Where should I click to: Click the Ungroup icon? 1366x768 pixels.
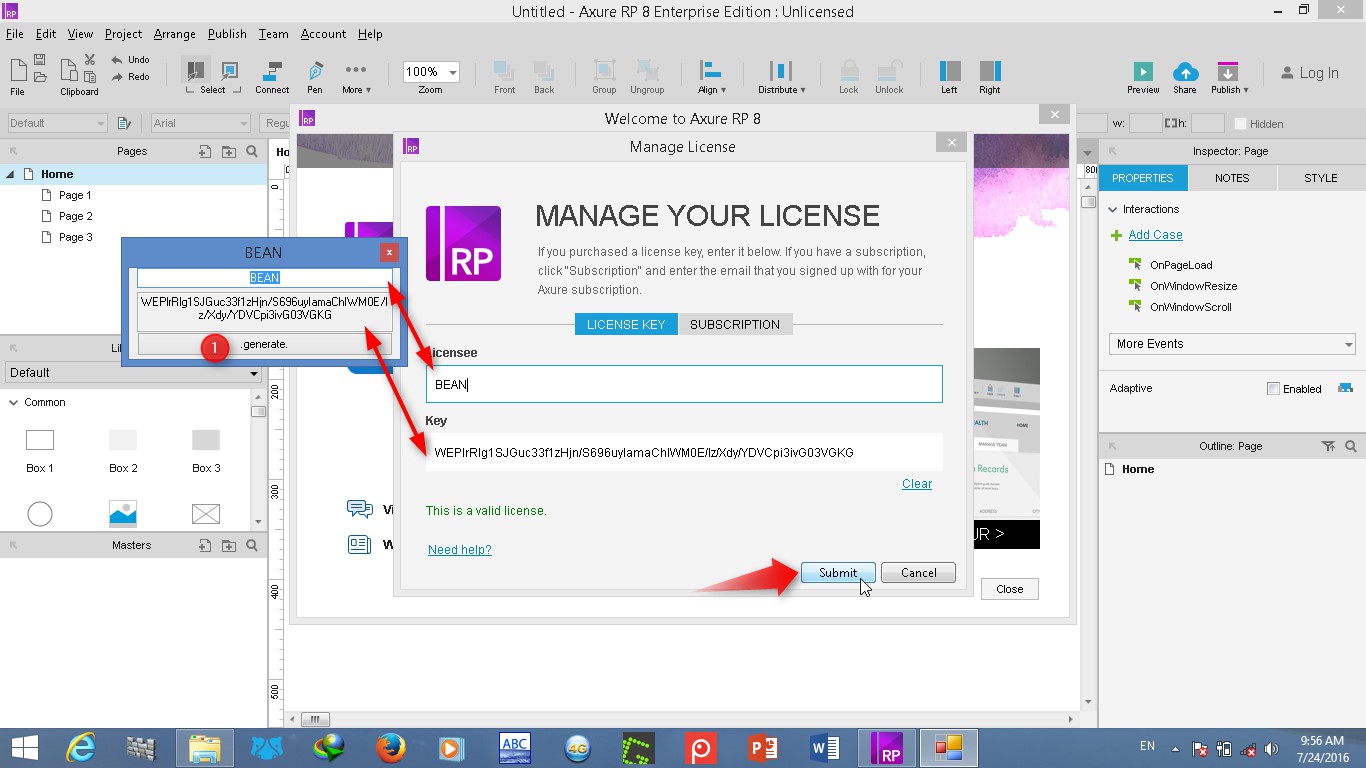pyautogui.click(x=648, y=71)
